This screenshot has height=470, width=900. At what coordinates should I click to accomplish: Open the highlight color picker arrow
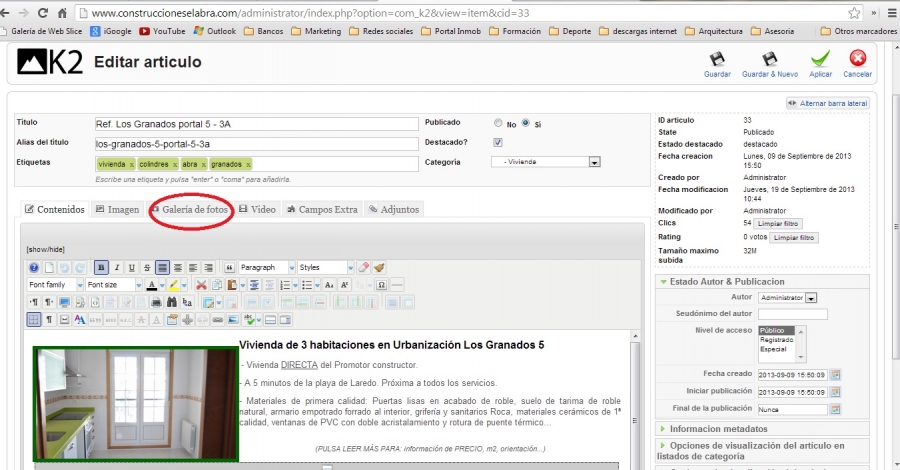[184, 285]
